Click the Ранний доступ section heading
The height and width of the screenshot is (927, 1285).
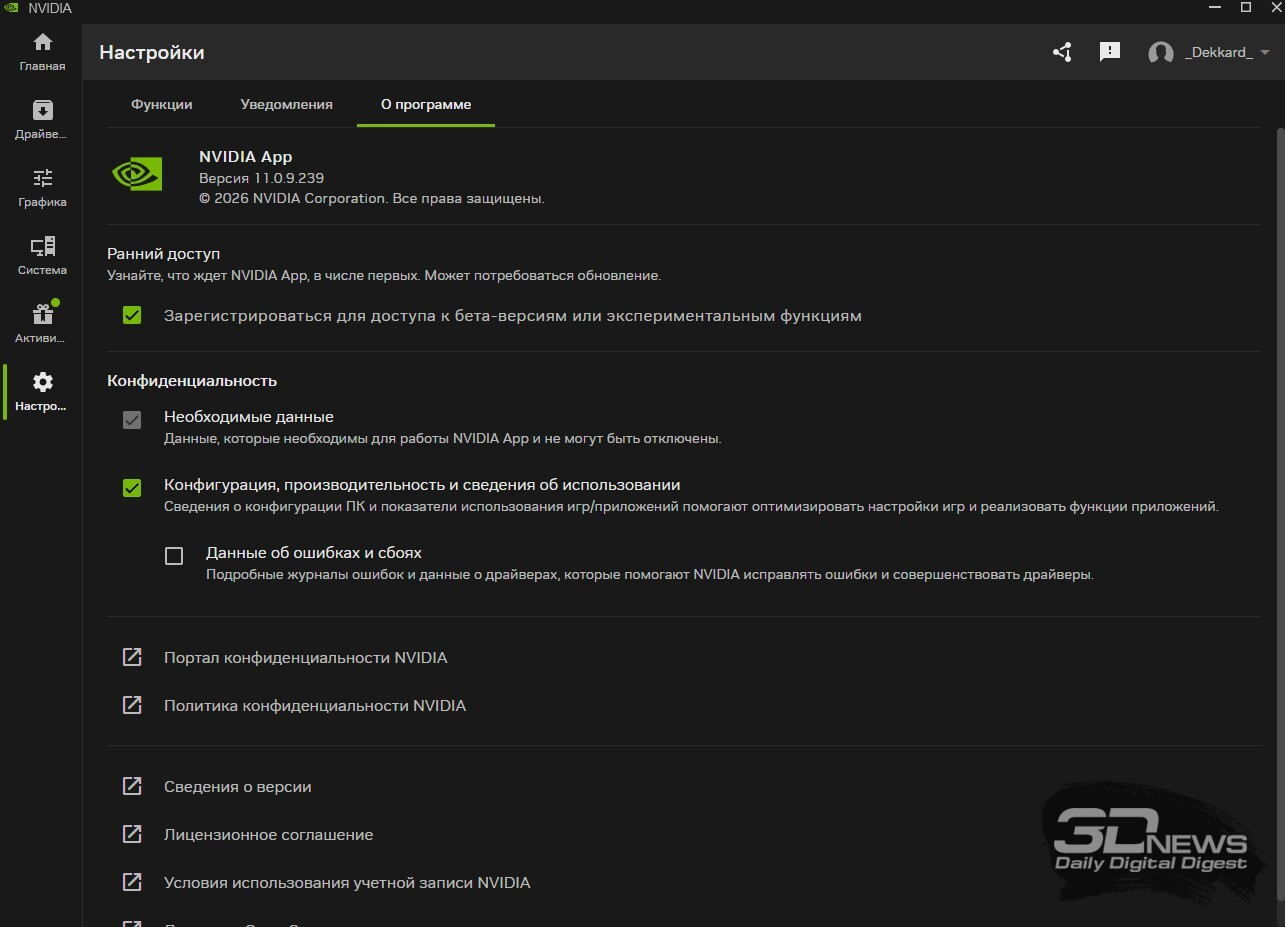point(164,254)
